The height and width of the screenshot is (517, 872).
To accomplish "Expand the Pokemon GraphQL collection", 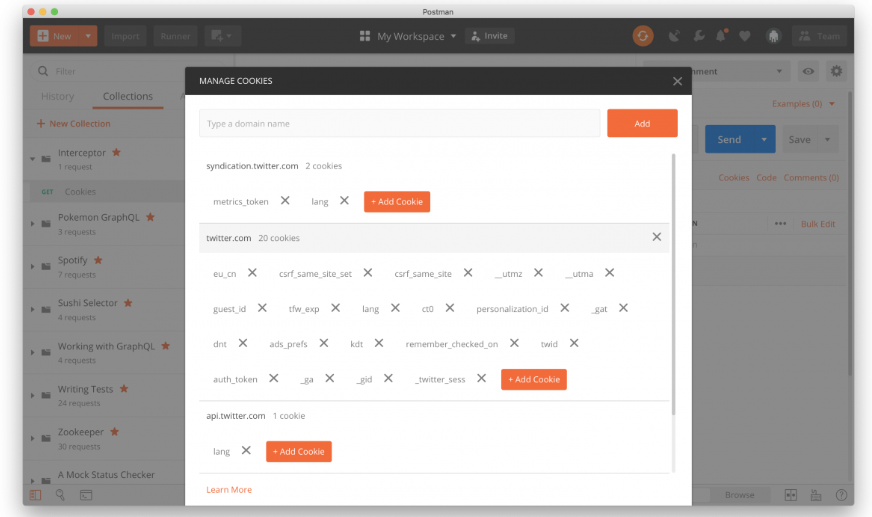I will [x=32, y=223].
